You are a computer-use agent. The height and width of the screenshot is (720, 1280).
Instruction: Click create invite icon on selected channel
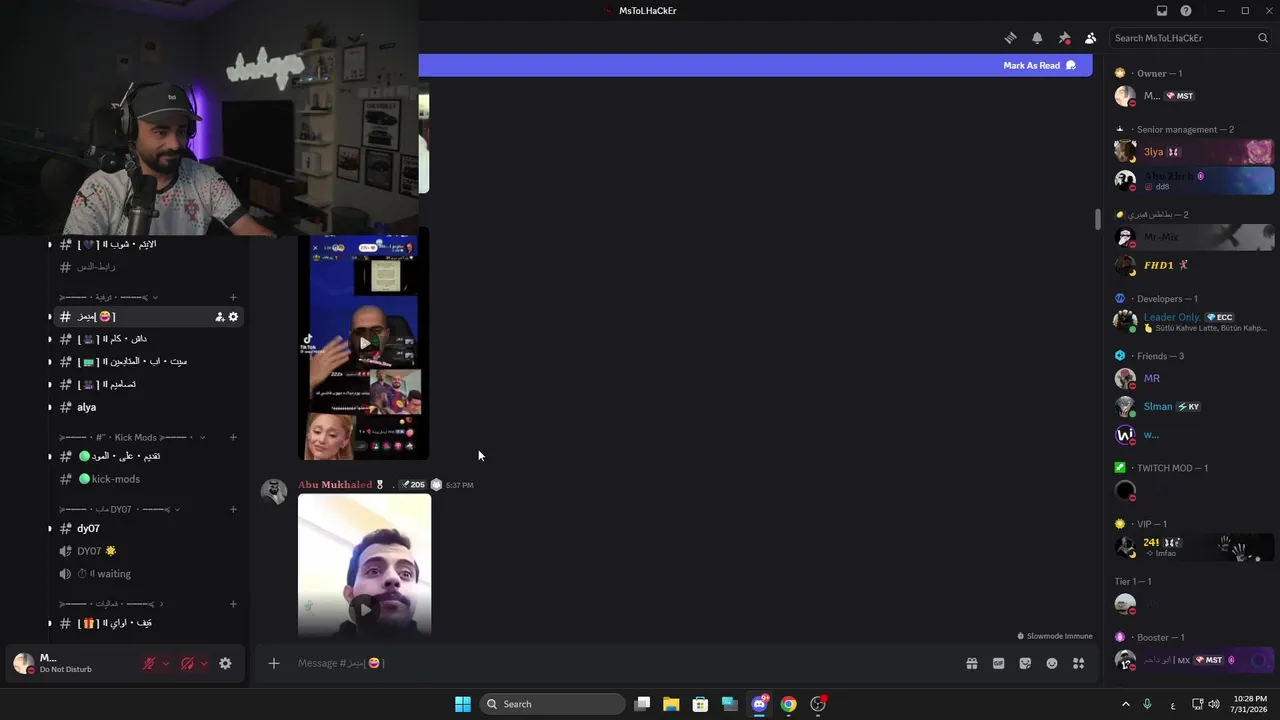click(x=219, y=317)
